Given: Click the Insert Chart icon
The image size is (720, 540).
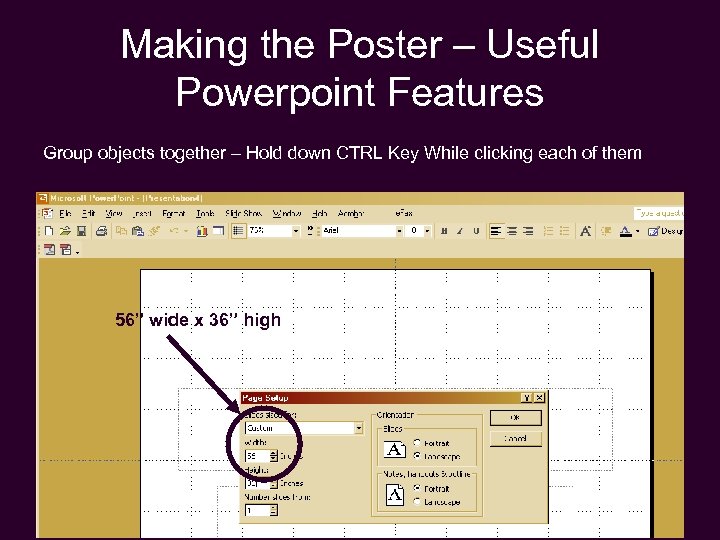Looking at the screenshot, I should click(202, 231).
